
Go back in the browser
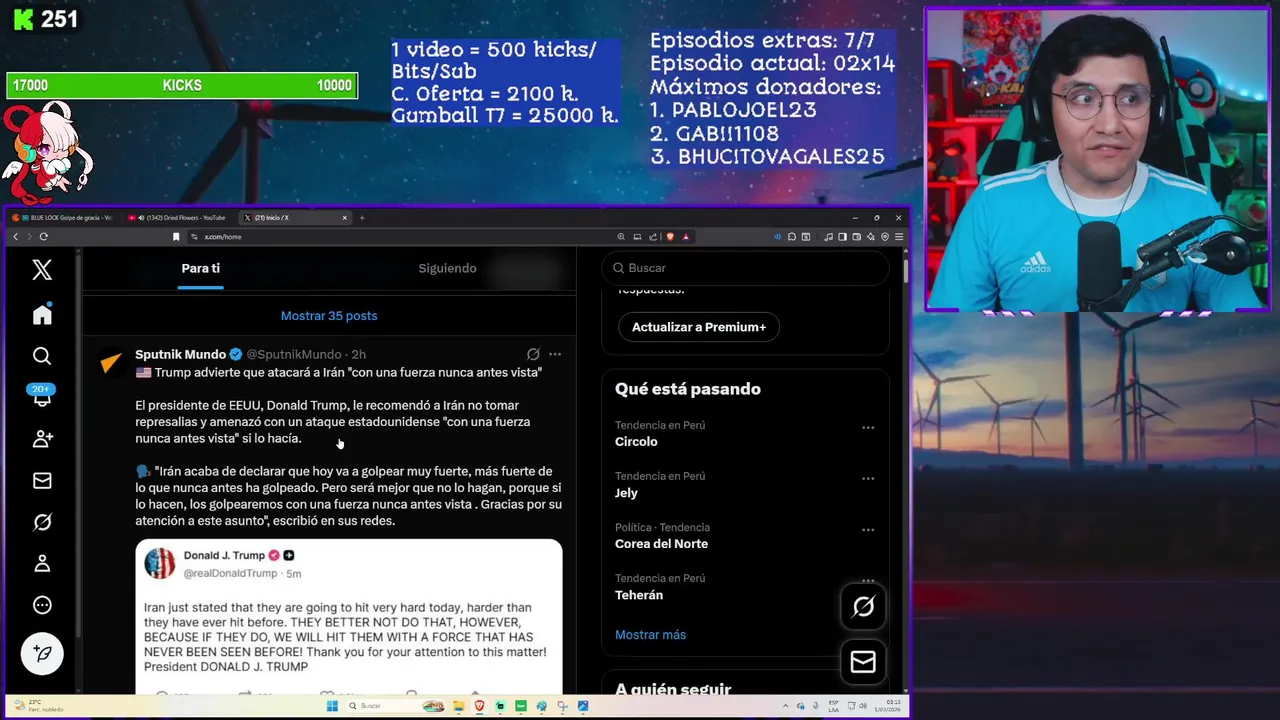[15, 237]
